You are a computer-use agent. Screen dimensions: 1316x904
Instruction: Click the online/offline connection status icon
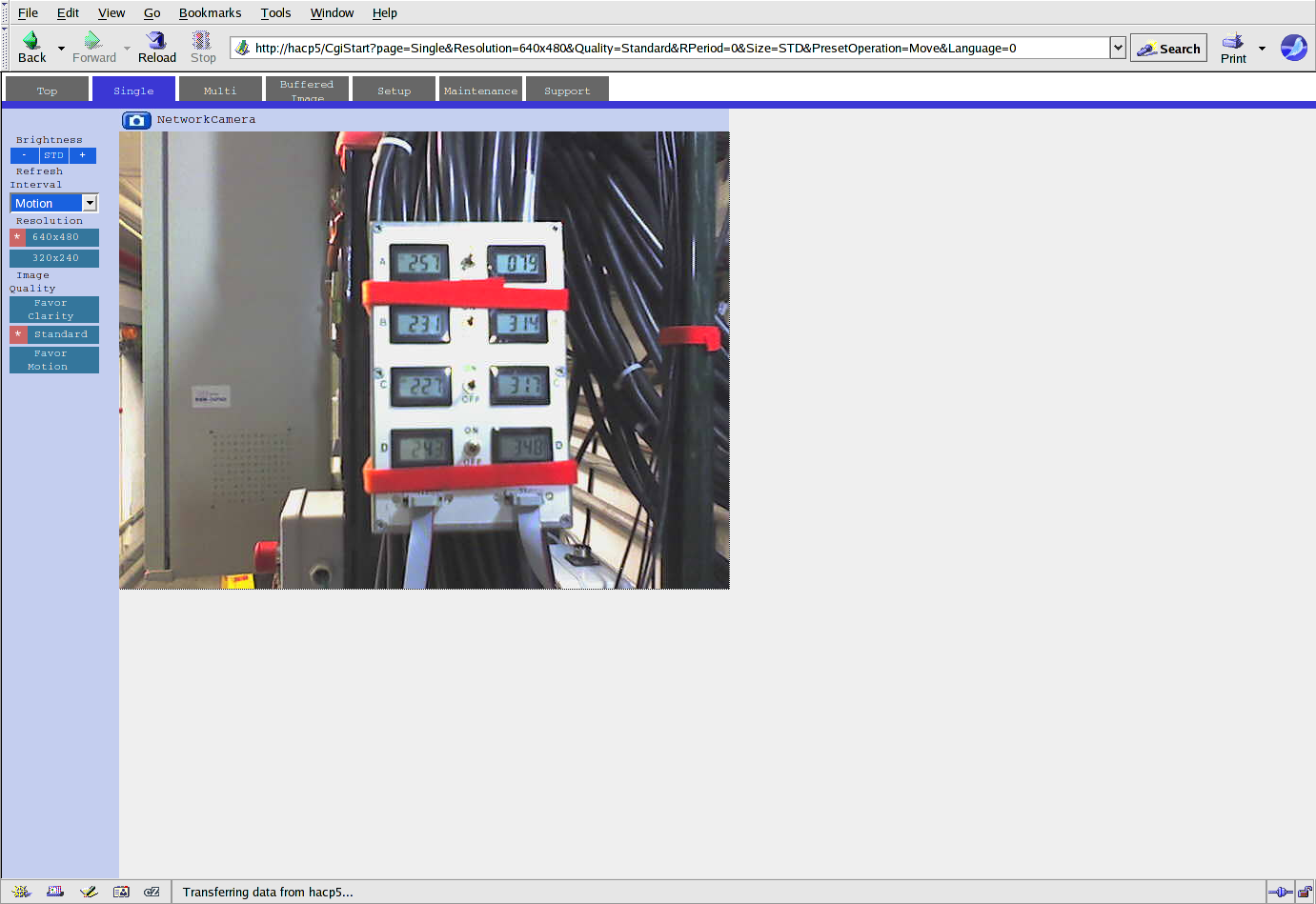click(x=1280, y=892)
